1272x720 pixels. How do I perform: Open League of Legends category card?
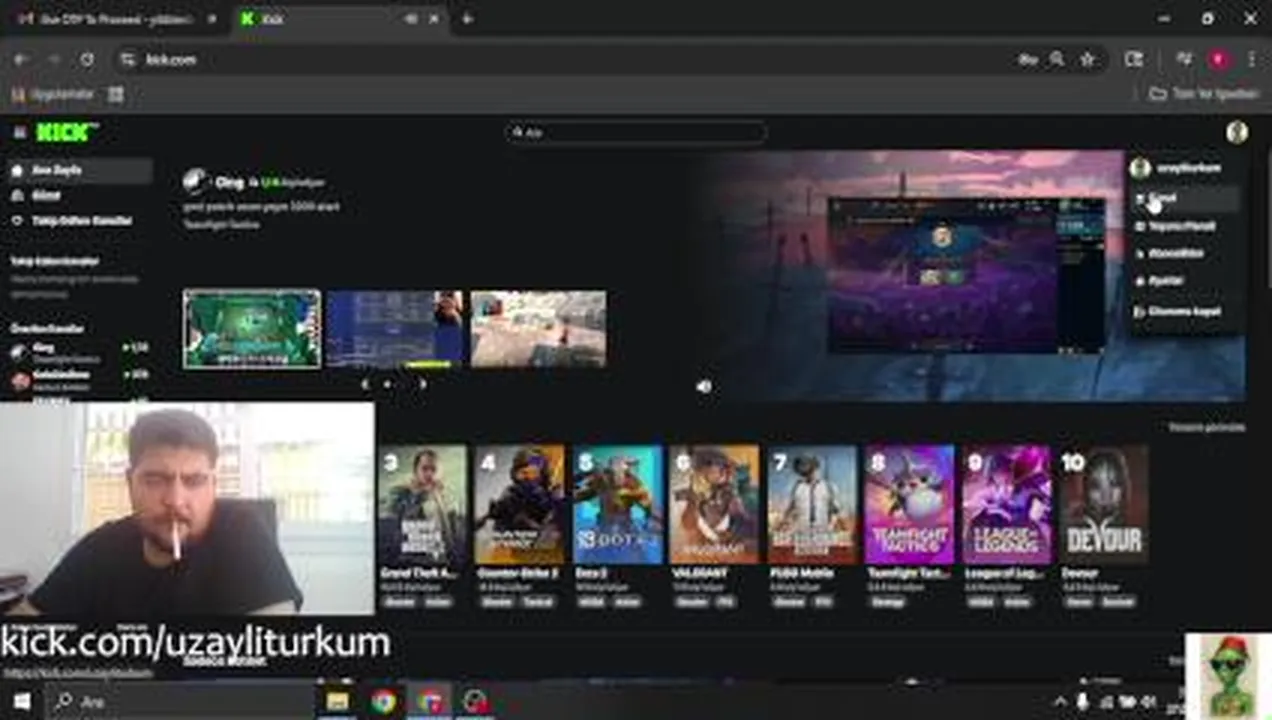[x=1007, y=527]
